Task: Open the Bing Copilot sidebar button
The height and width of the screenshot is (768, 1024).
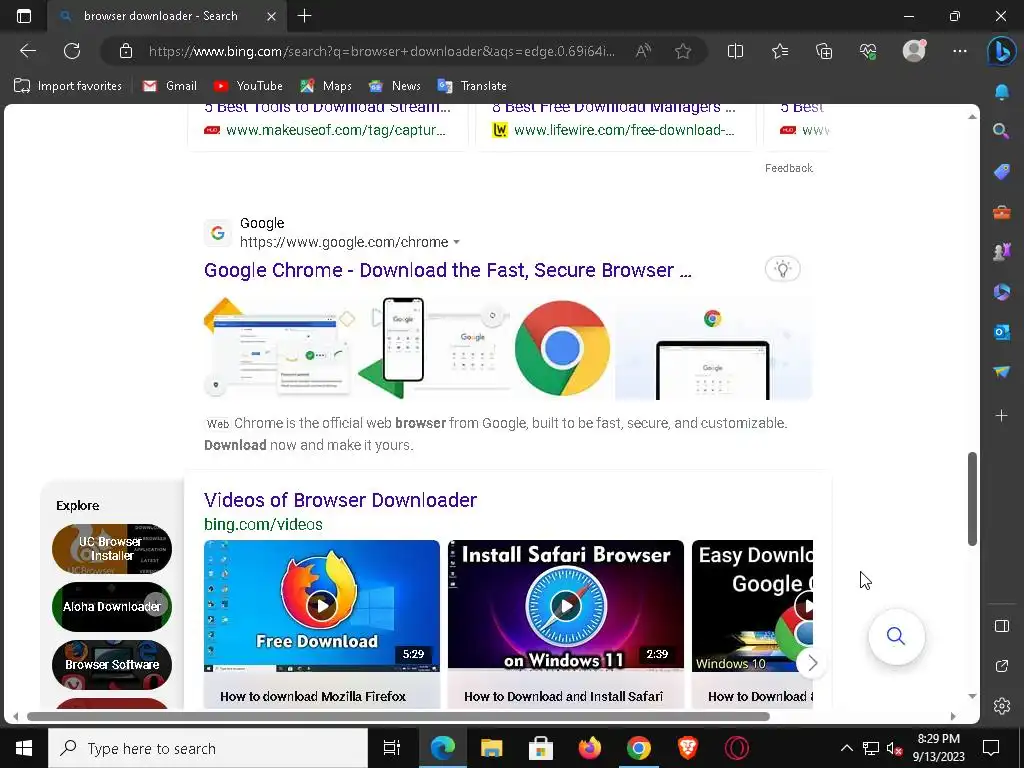Action: [x=1001, y=52]
